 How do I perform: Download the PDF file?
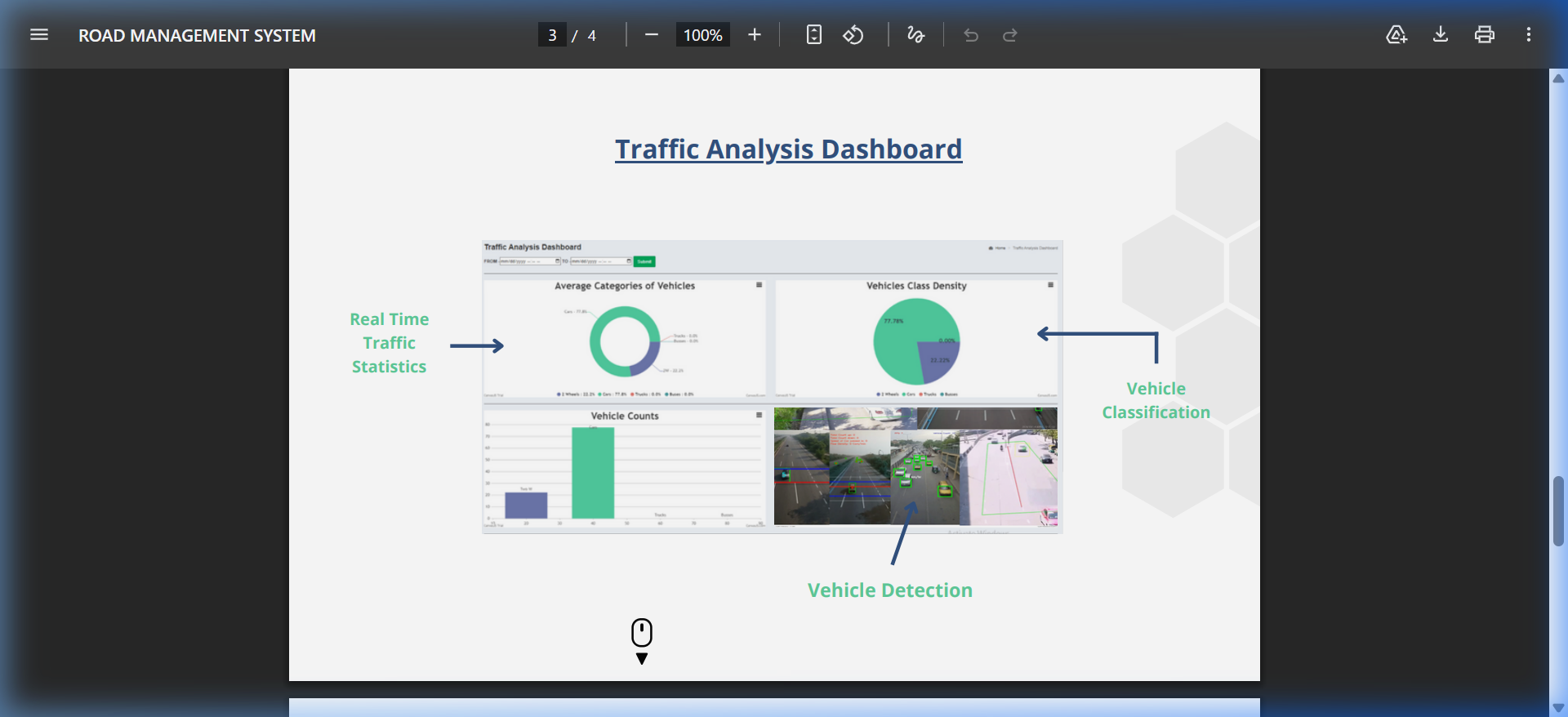[1441, 34]
